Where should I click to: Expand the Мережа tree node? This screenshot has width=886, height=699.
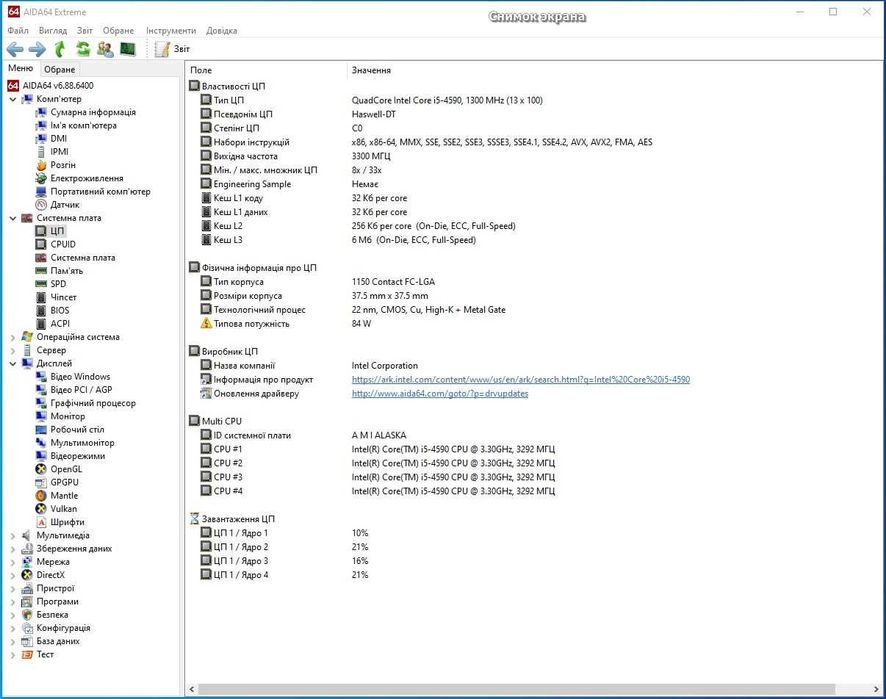[13, 562]
